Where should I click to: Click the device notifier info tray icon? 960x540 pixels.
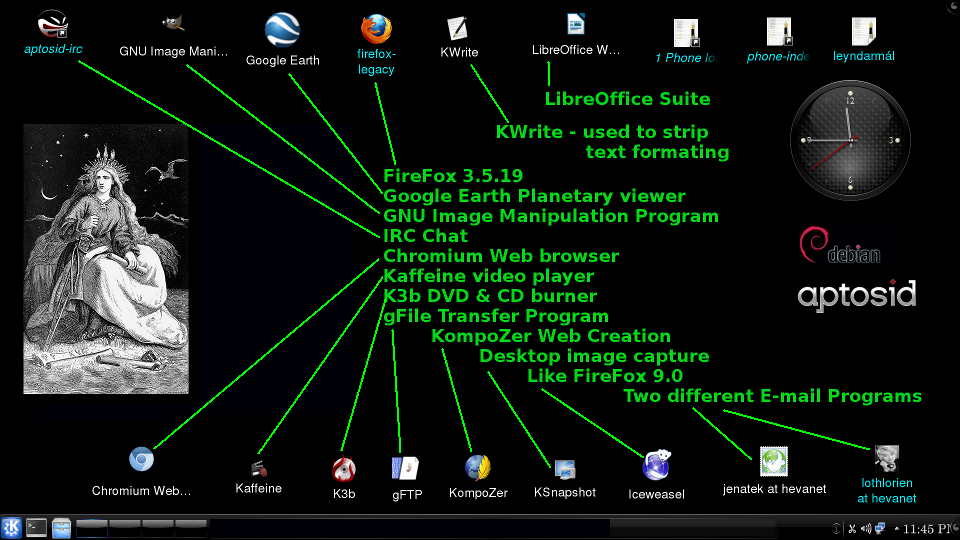coord(836,528)
